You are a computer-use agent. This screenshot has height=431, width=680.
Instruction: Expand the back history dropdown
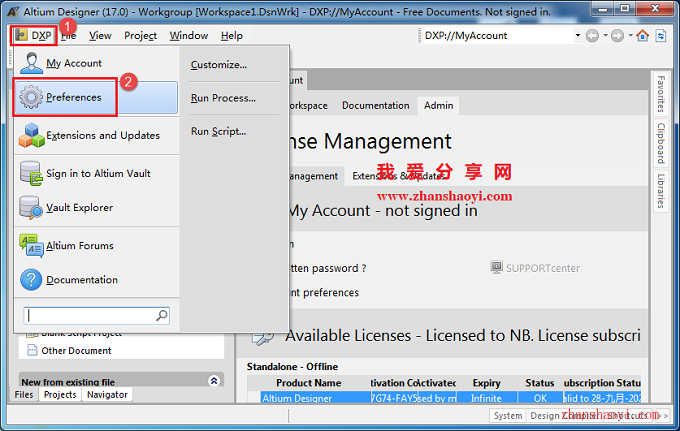[x=605, y=36]
